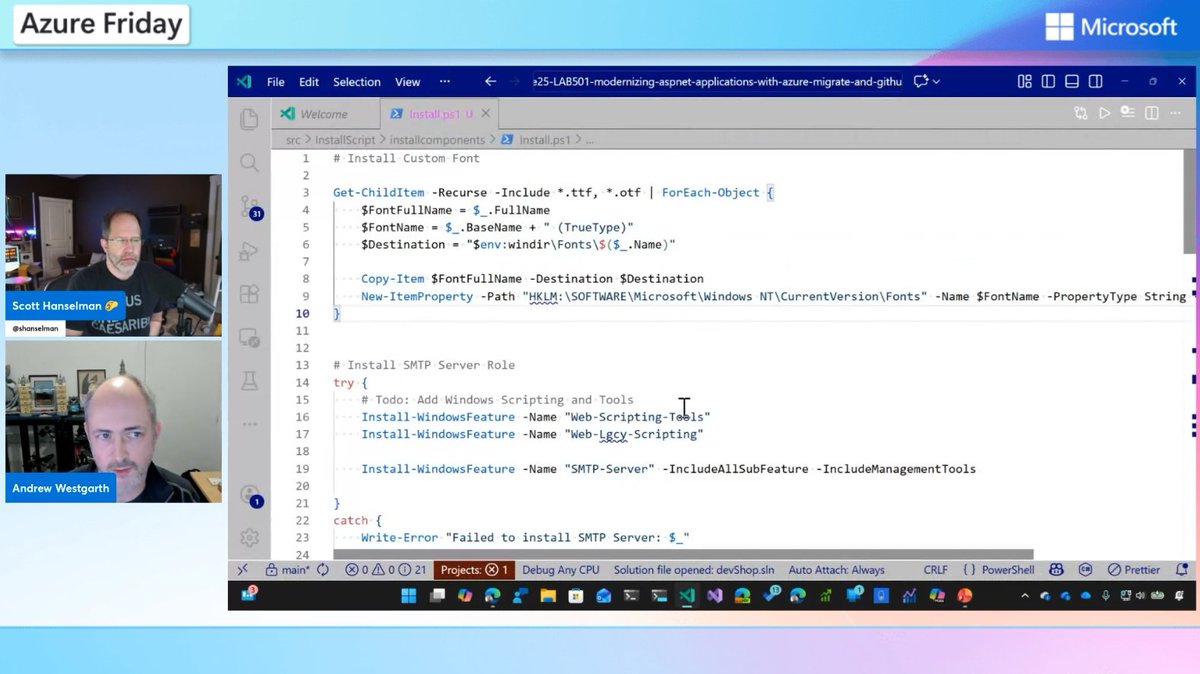Image resolution: width=1200 pixels, height=674 pixels.
Task: Open More Actions ellipsis in editor toolbar
Action: coord(1176,113)
